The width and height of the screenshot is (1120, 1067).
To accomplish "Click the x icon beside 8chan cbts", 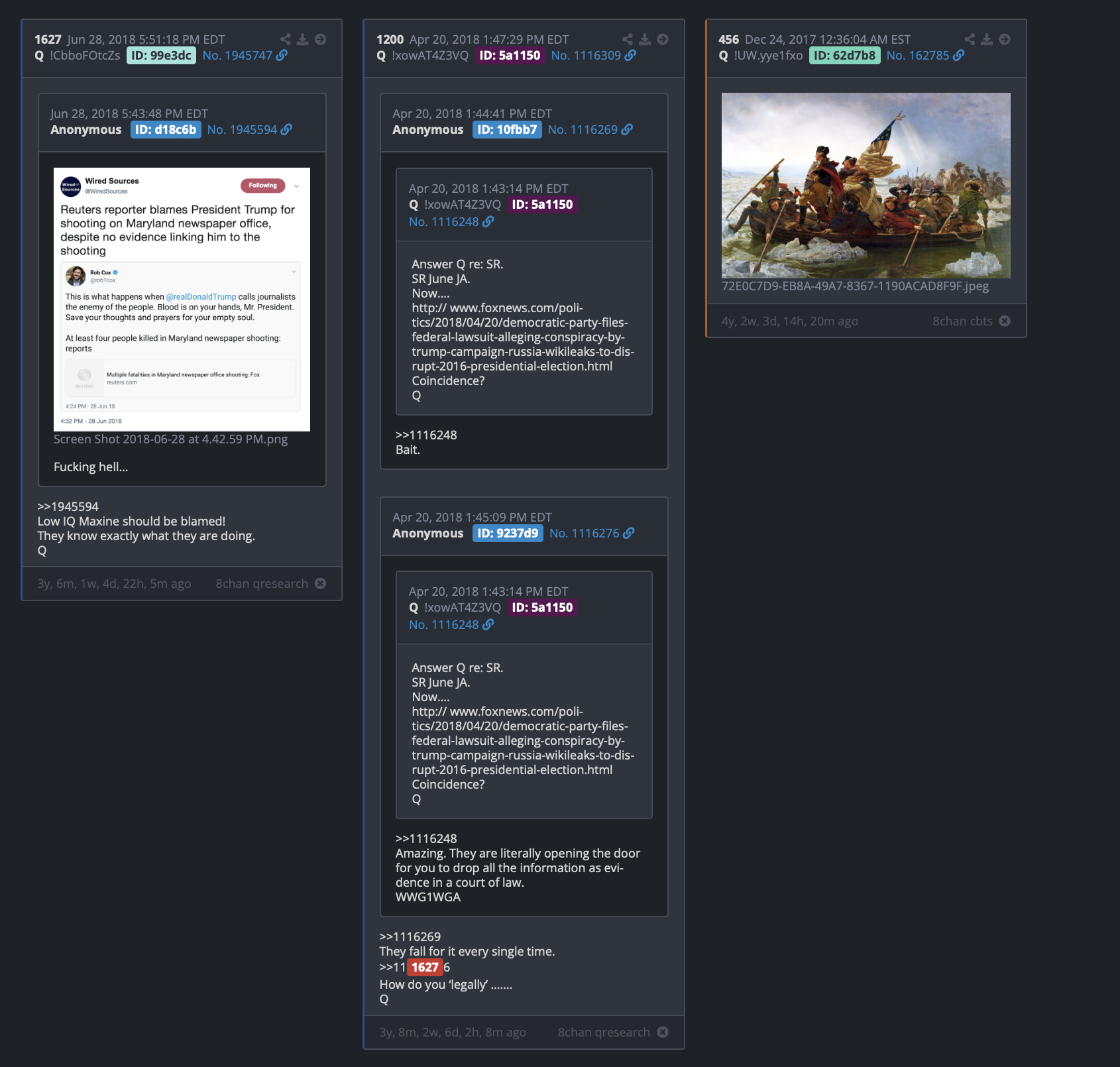I will point(1005,321).
